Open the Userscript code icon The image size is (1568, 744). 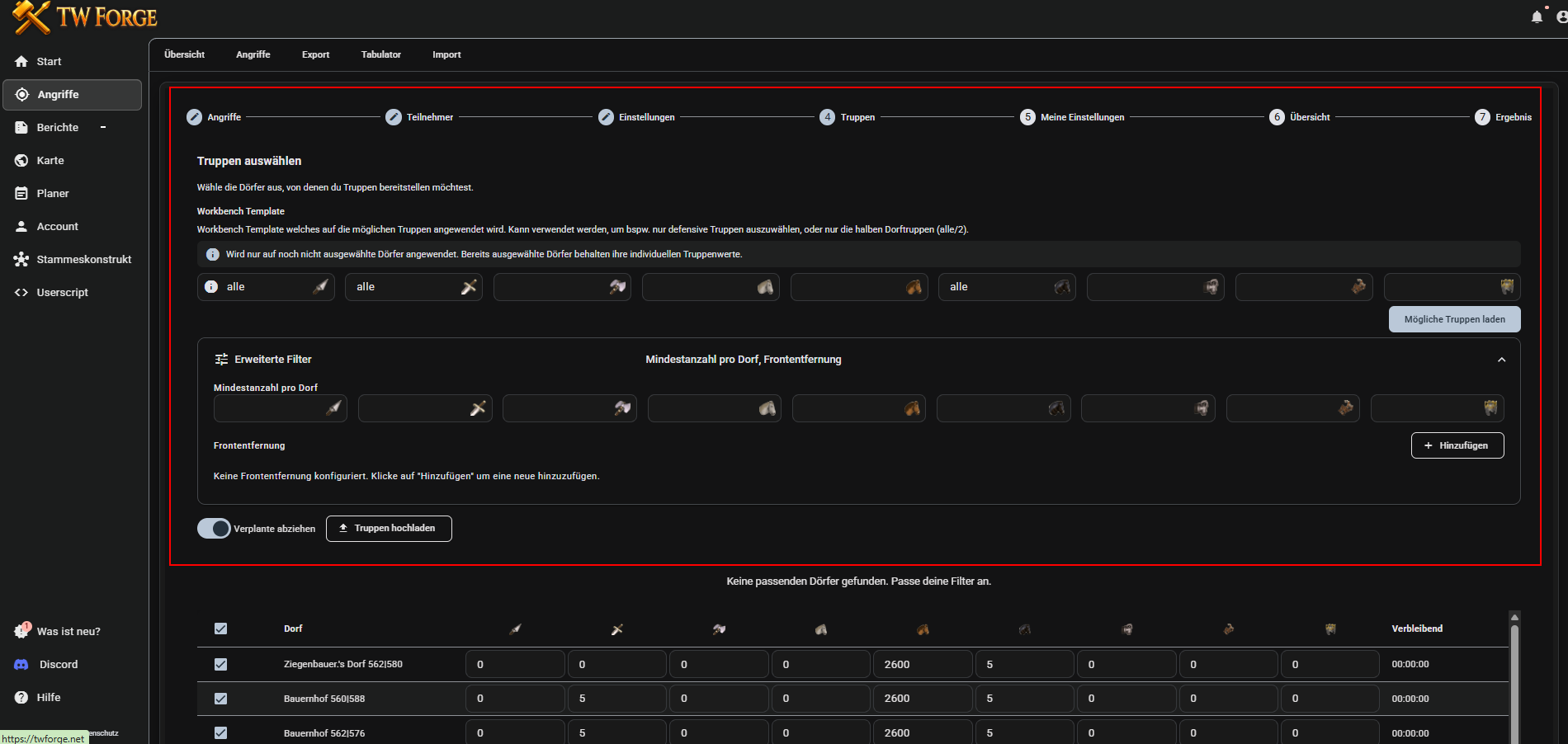[x=21, y=293]
